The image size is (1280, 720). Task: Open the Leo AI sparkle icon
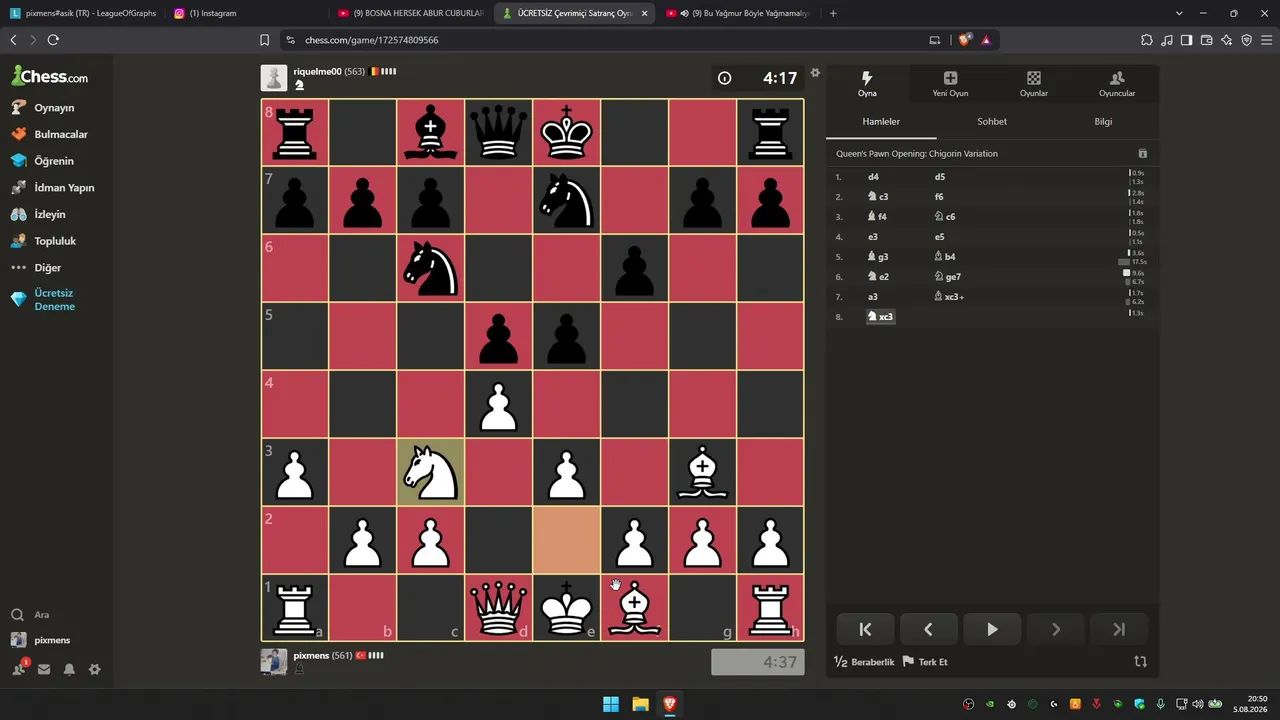(x=1226, y=40)
